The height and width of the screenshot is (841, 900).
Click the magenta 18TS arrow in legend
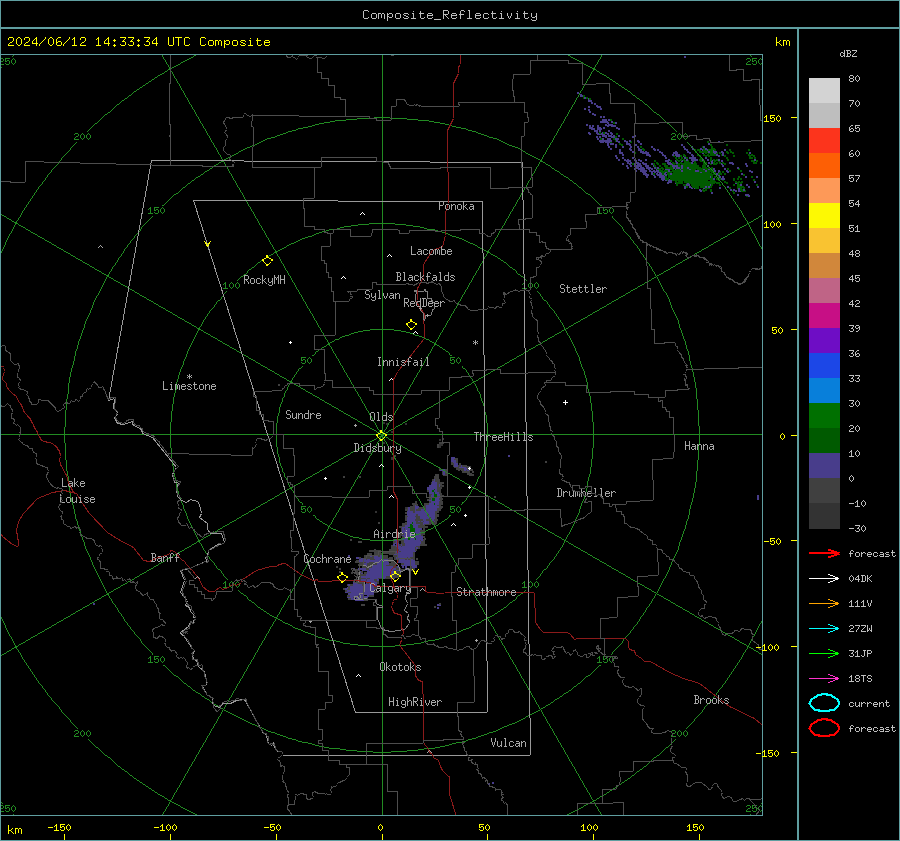824,679
